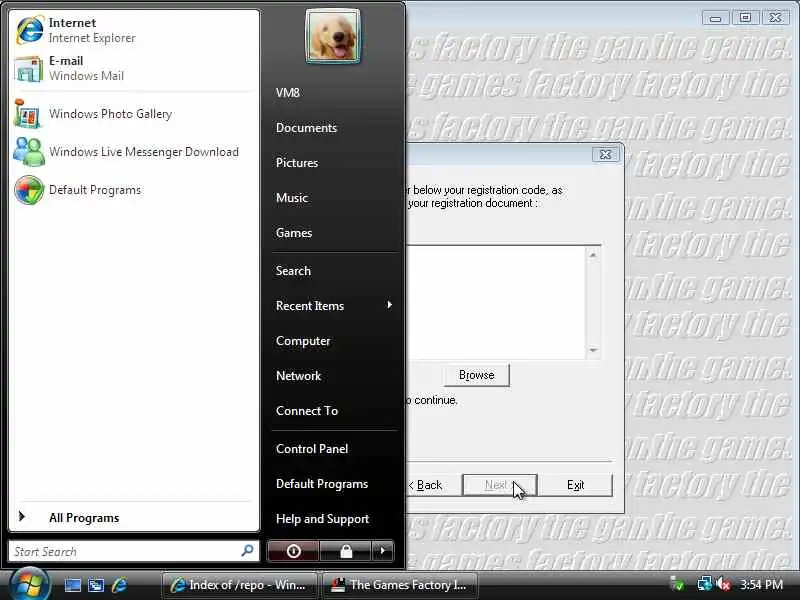Open Computer from Start menu
Screen dimensions: 800x600
pos(303,341)
